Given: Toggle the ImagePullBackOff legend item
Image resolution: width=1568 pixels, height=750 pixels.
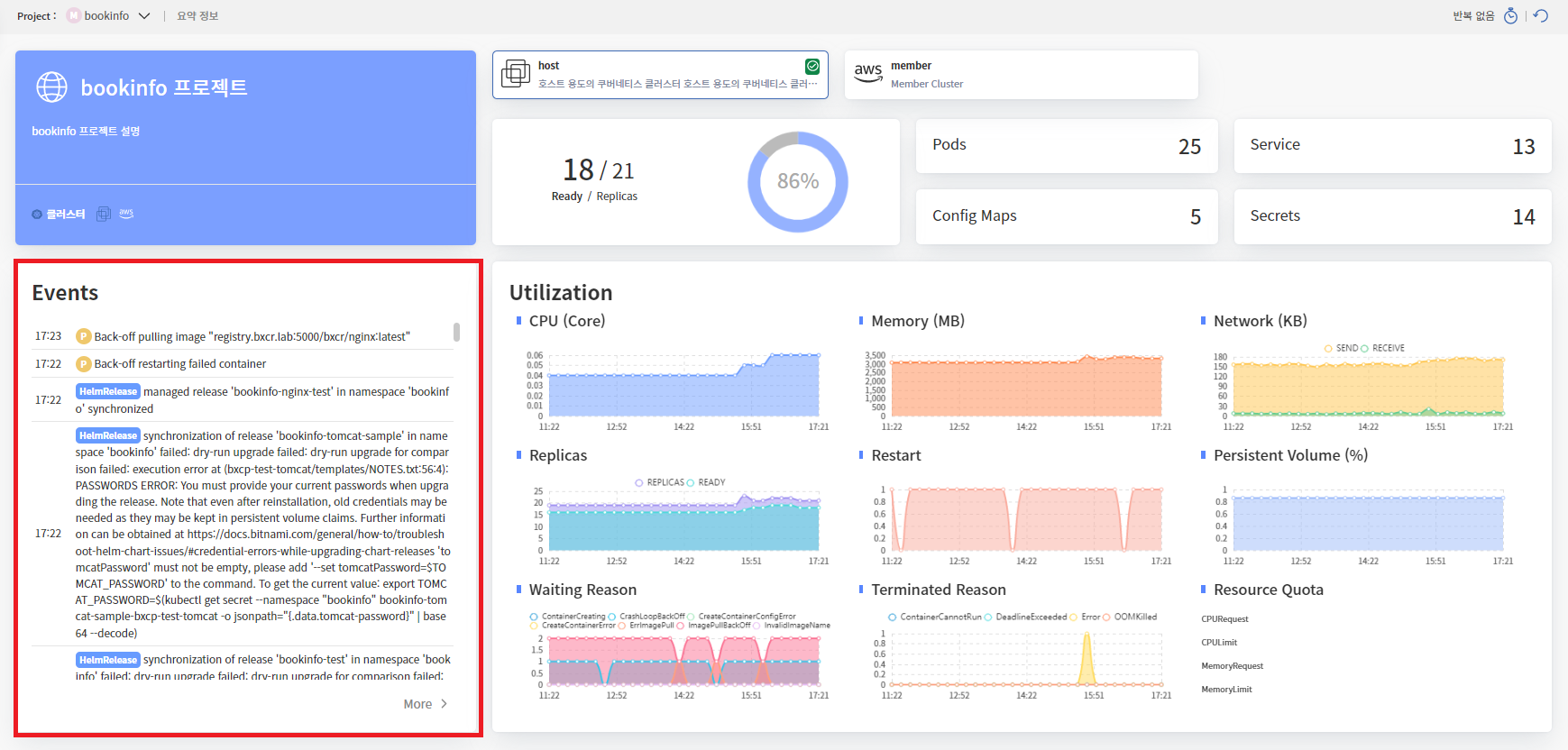Looking at the screenshot, I should tap(712, 626).
